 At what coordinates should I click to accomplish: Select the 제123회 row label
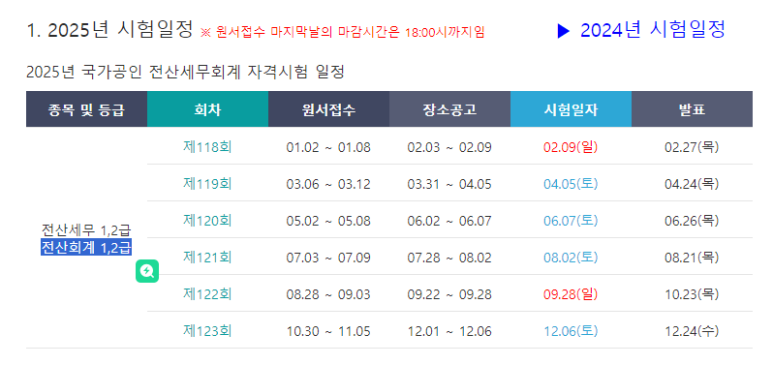pos(208,331)
